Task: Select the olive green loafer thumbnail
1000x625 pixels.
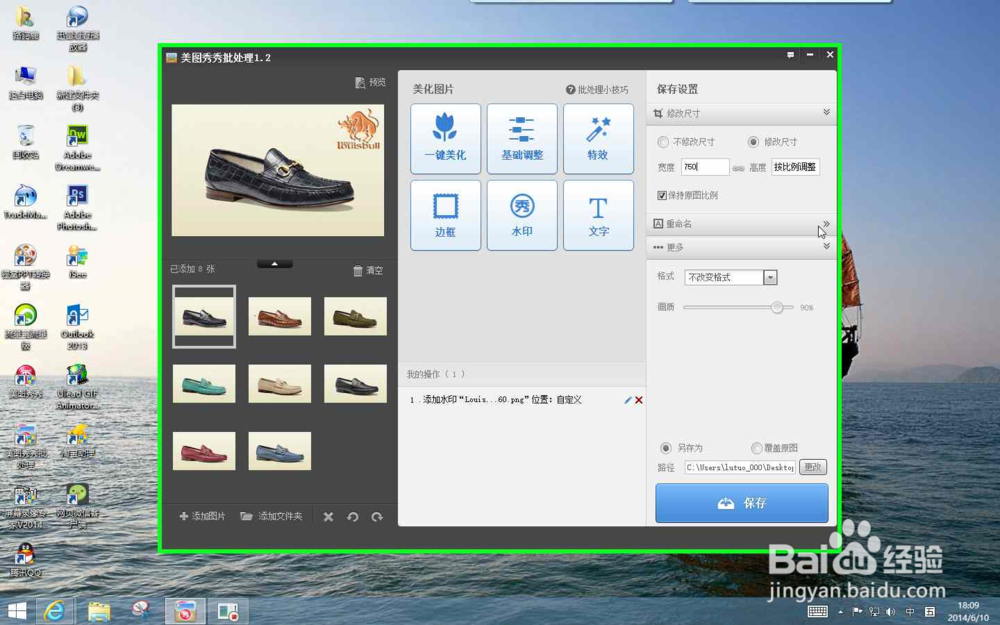Action: (x=355, y=316)
